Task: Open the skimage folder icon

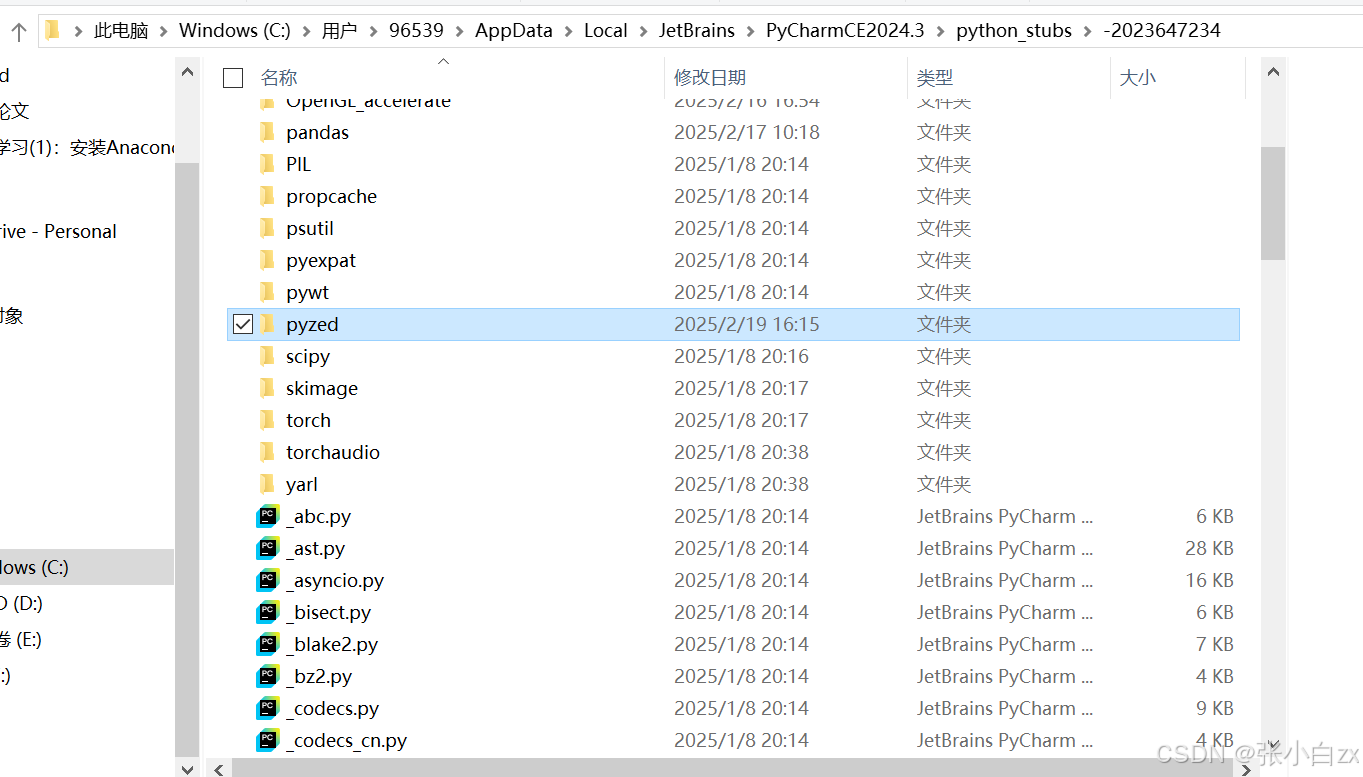Action: coord(266,388)
